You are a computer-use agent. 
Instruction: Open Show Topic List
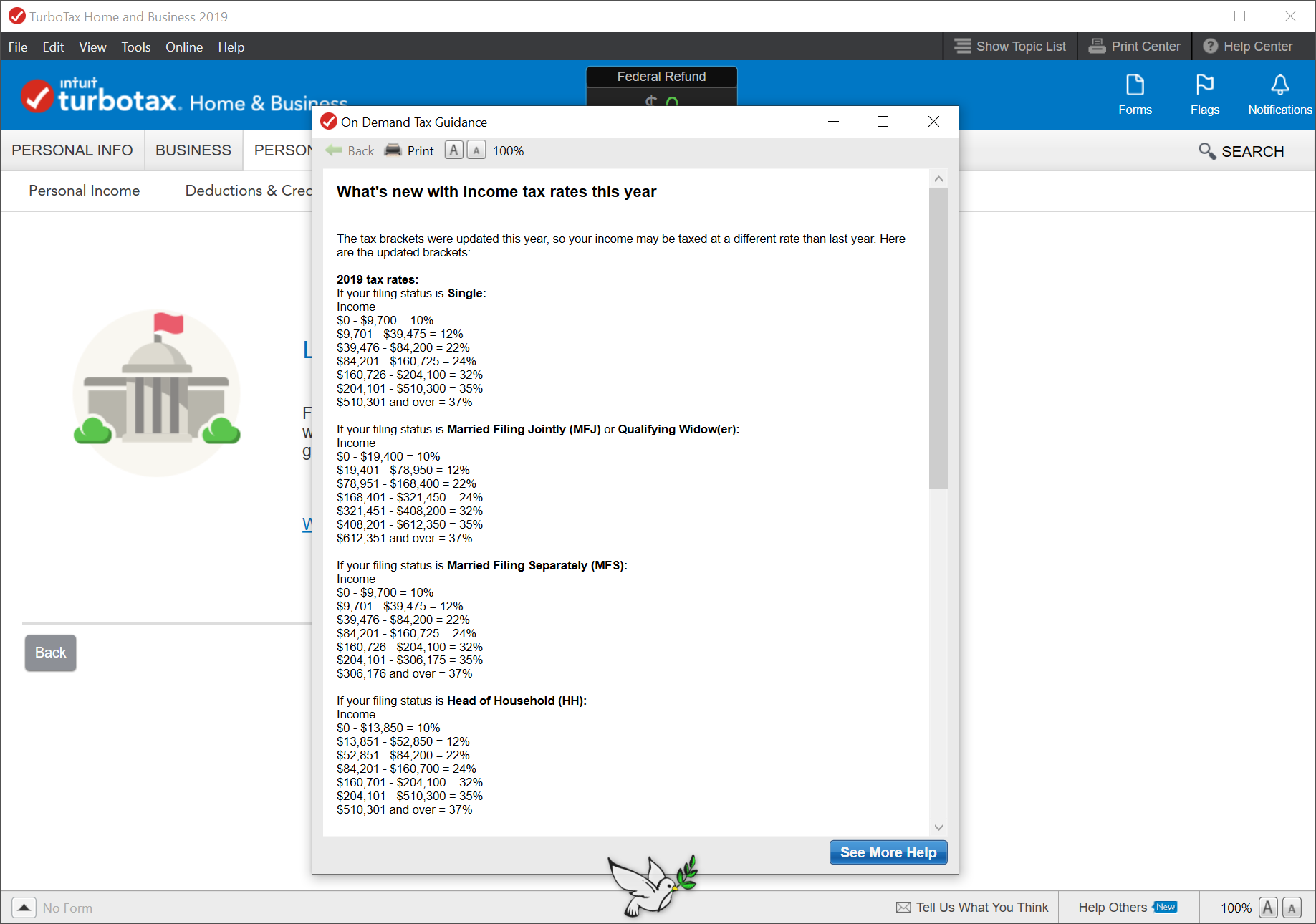1010,47
